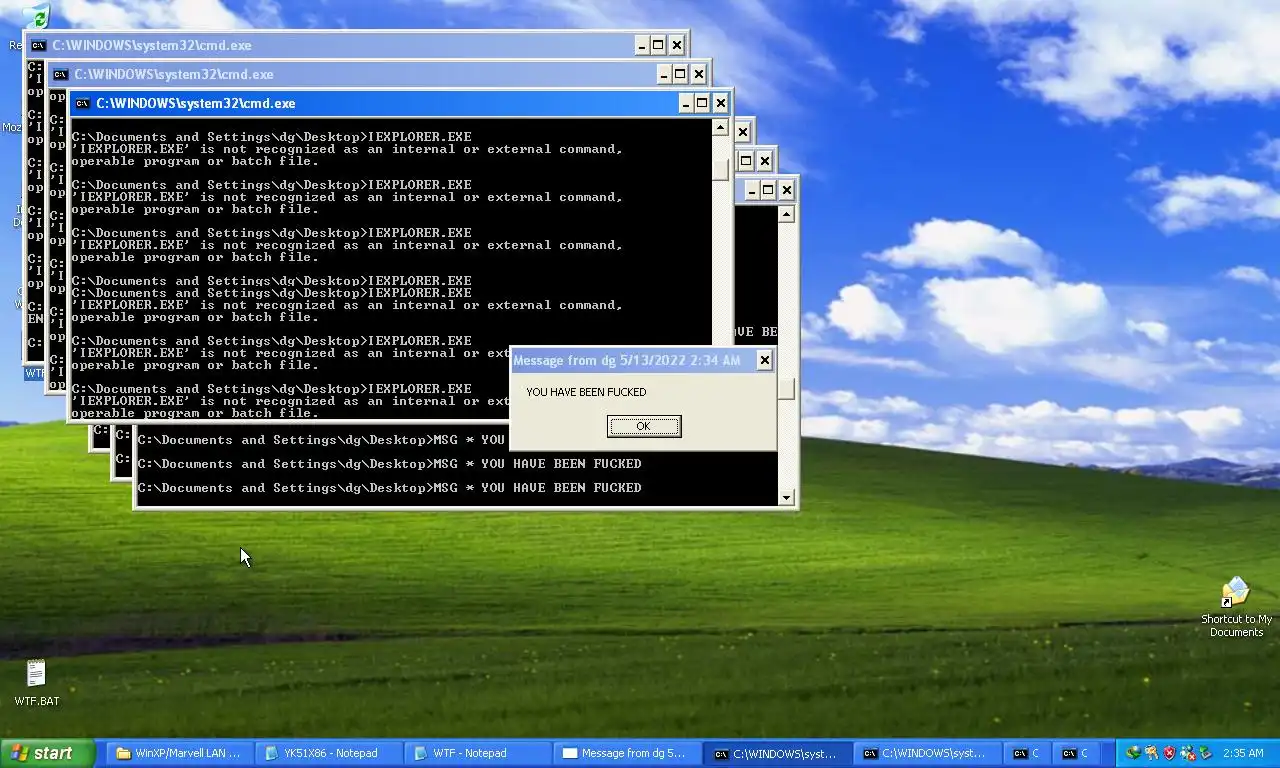Image resolution: width=1280 pixels, height=768 pixels.
Task: Switch to WTF - Notepad in the taskbar
Action: [x=477, y=753]
